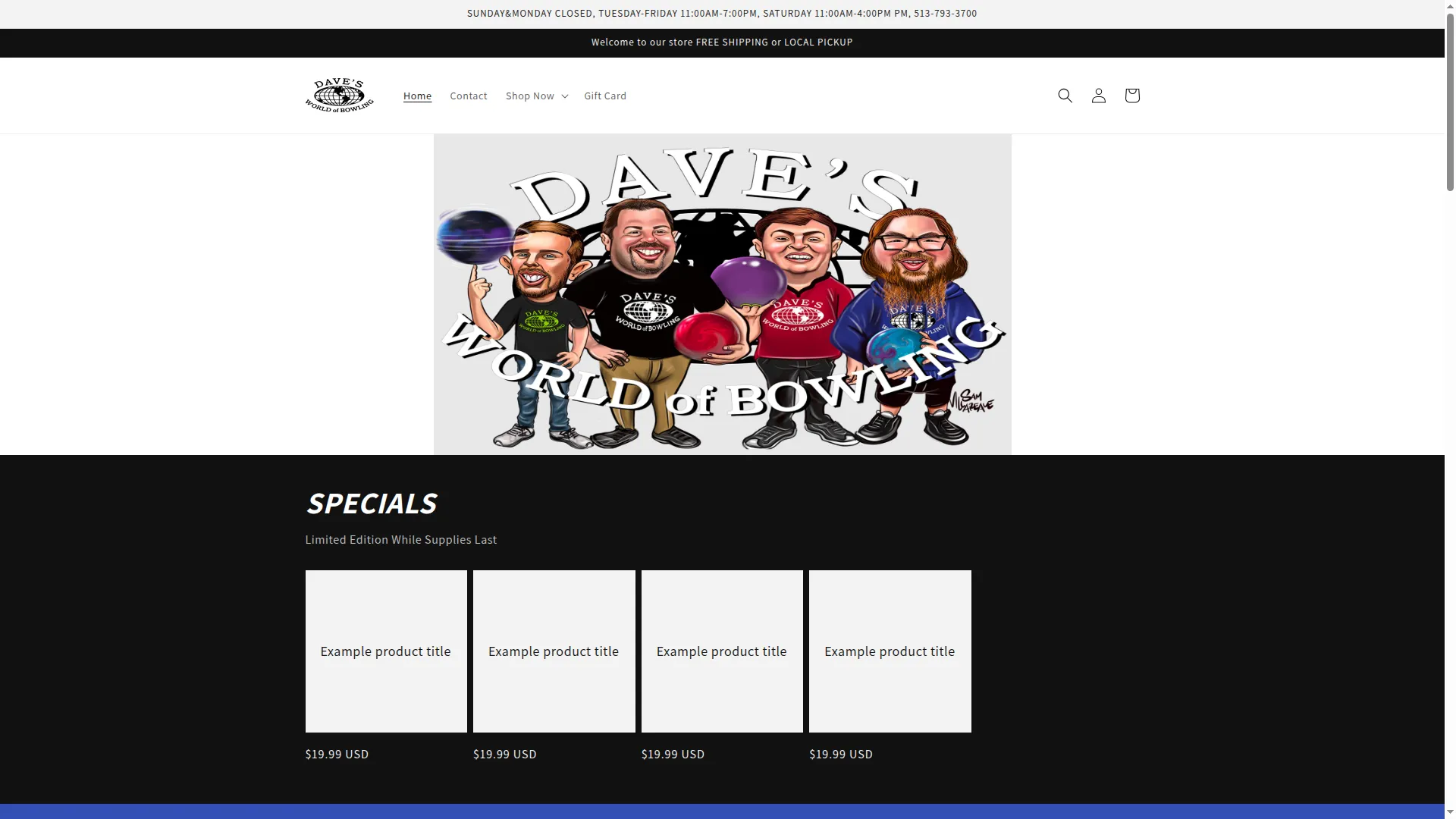Screen dimensions: 1456x819
Task: Click the SPECIALS section heading
Action: coord(371,504)
